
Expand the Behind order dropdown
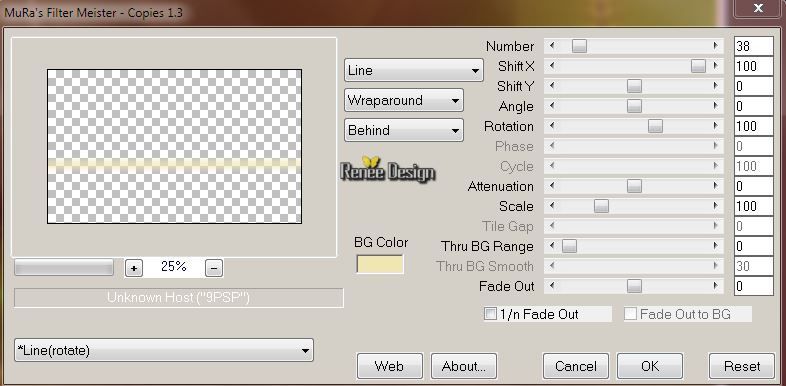point(404,130)
